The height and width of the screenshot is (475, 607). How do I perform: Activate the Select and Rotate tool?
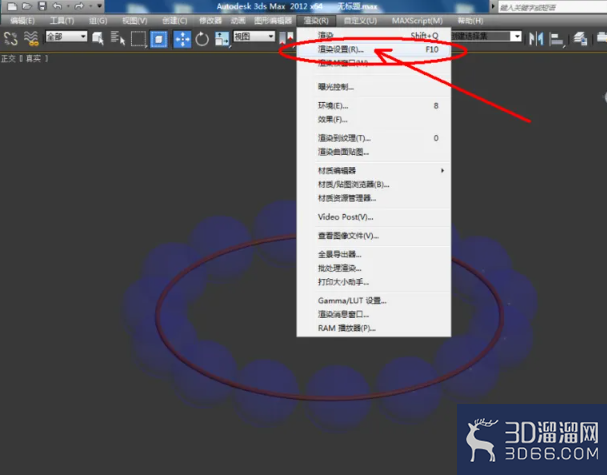click(x=202, y=39)
